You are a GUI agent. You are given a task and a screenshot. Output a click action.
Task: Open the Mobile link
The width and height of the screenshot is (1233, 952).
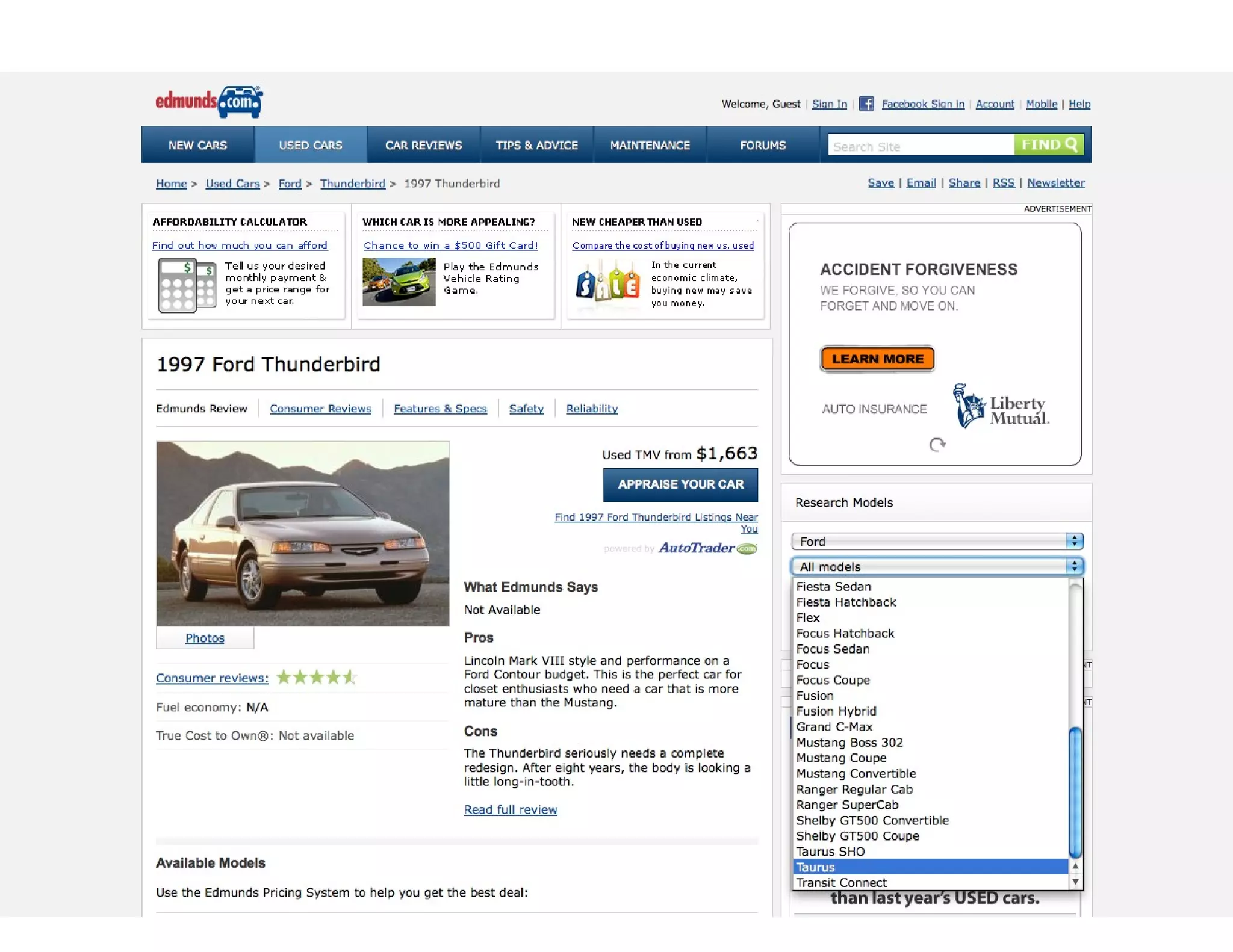click(x=1042, y=104)
